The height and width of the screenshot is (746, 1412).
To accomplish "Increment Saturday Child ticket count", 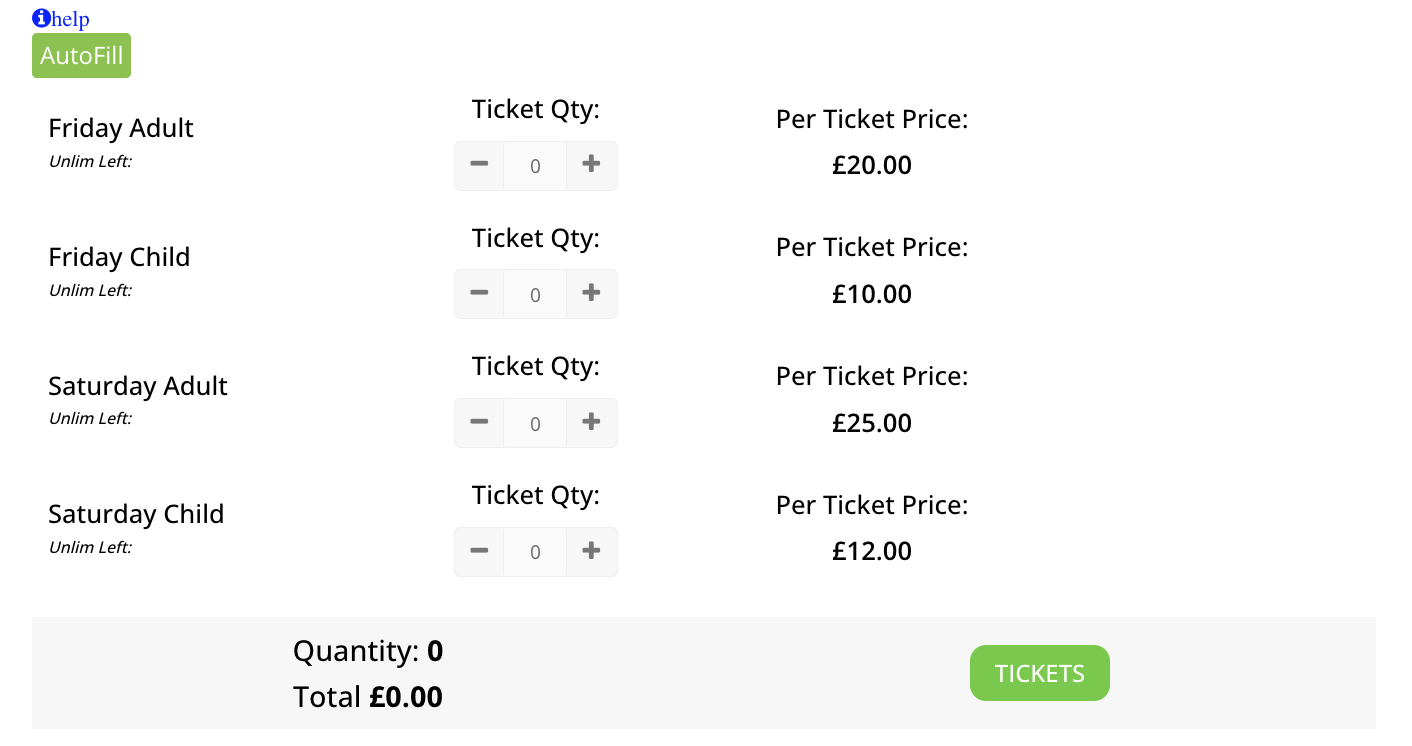I will tap(591, 551).
